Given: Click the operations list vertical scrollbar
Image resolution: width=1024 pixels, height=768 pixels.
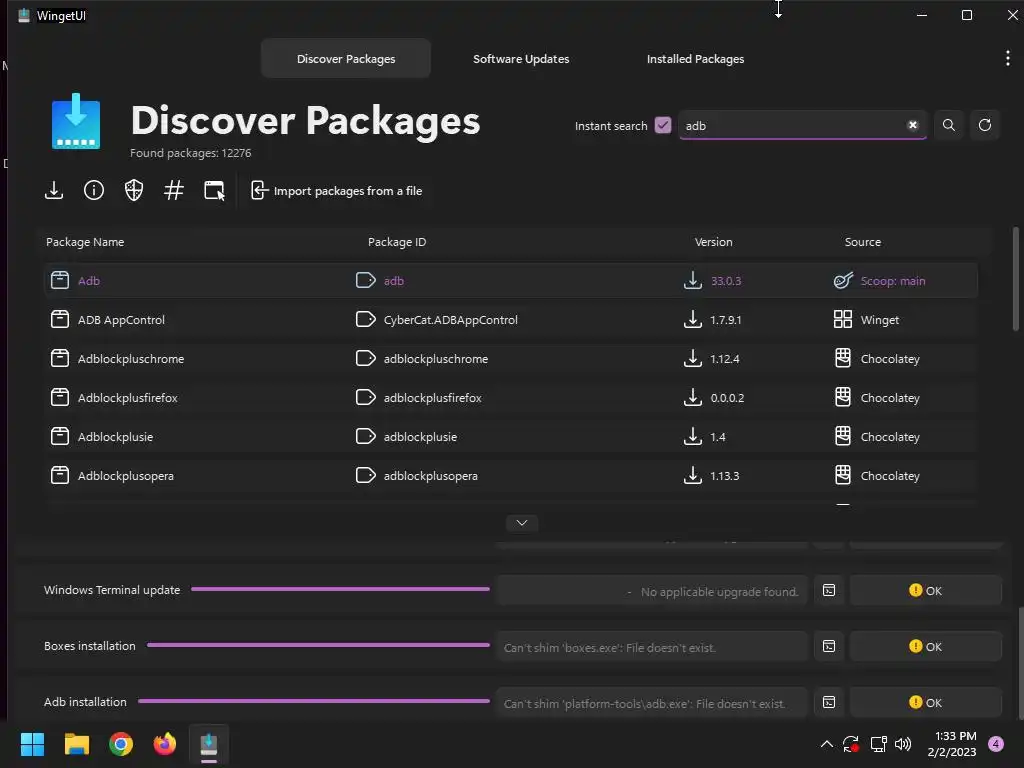Looking at the screenshot, I should [x=1020, y=663].
